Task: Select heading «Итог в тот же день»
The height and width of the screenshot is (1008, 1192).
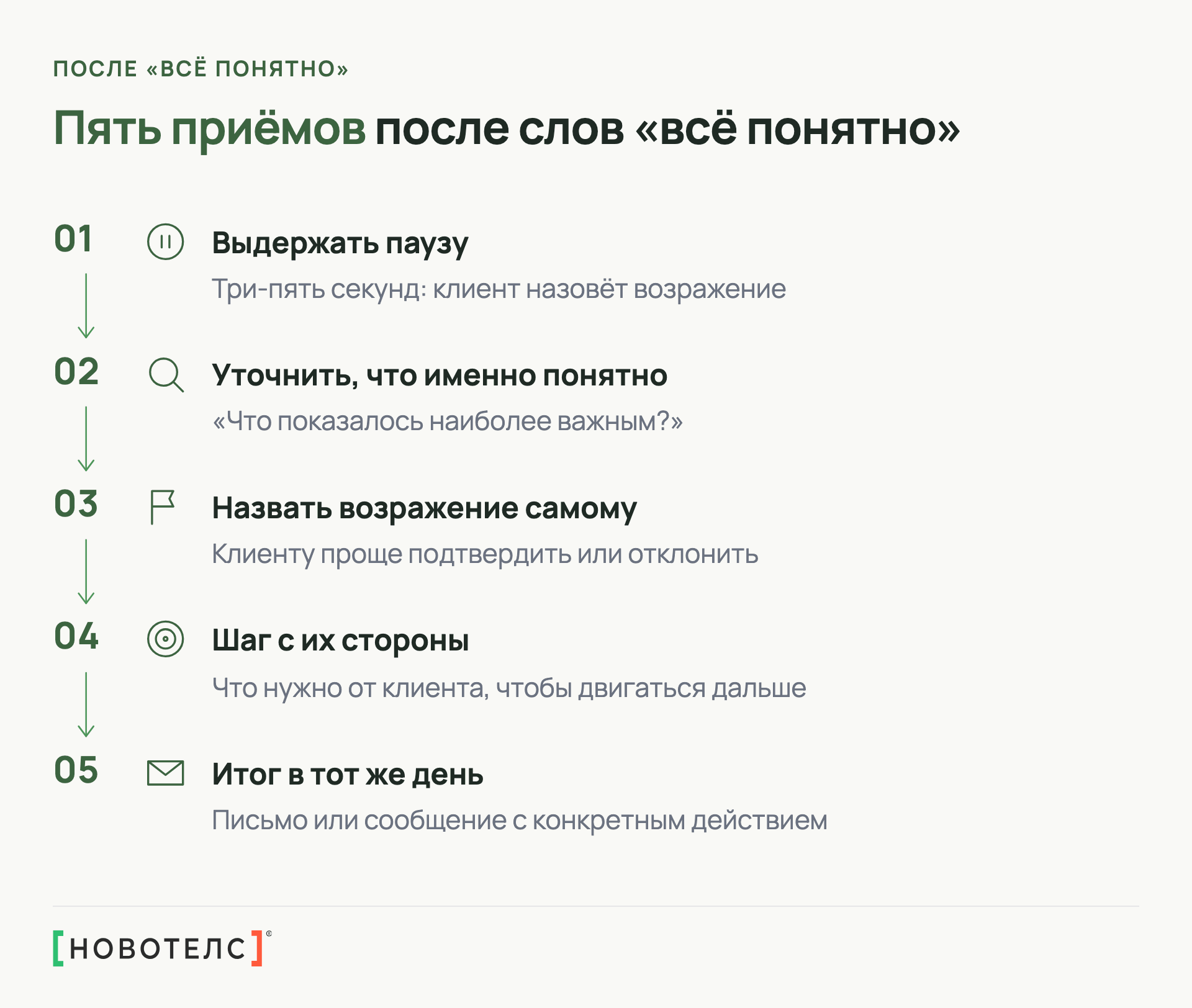Action: 348,774
